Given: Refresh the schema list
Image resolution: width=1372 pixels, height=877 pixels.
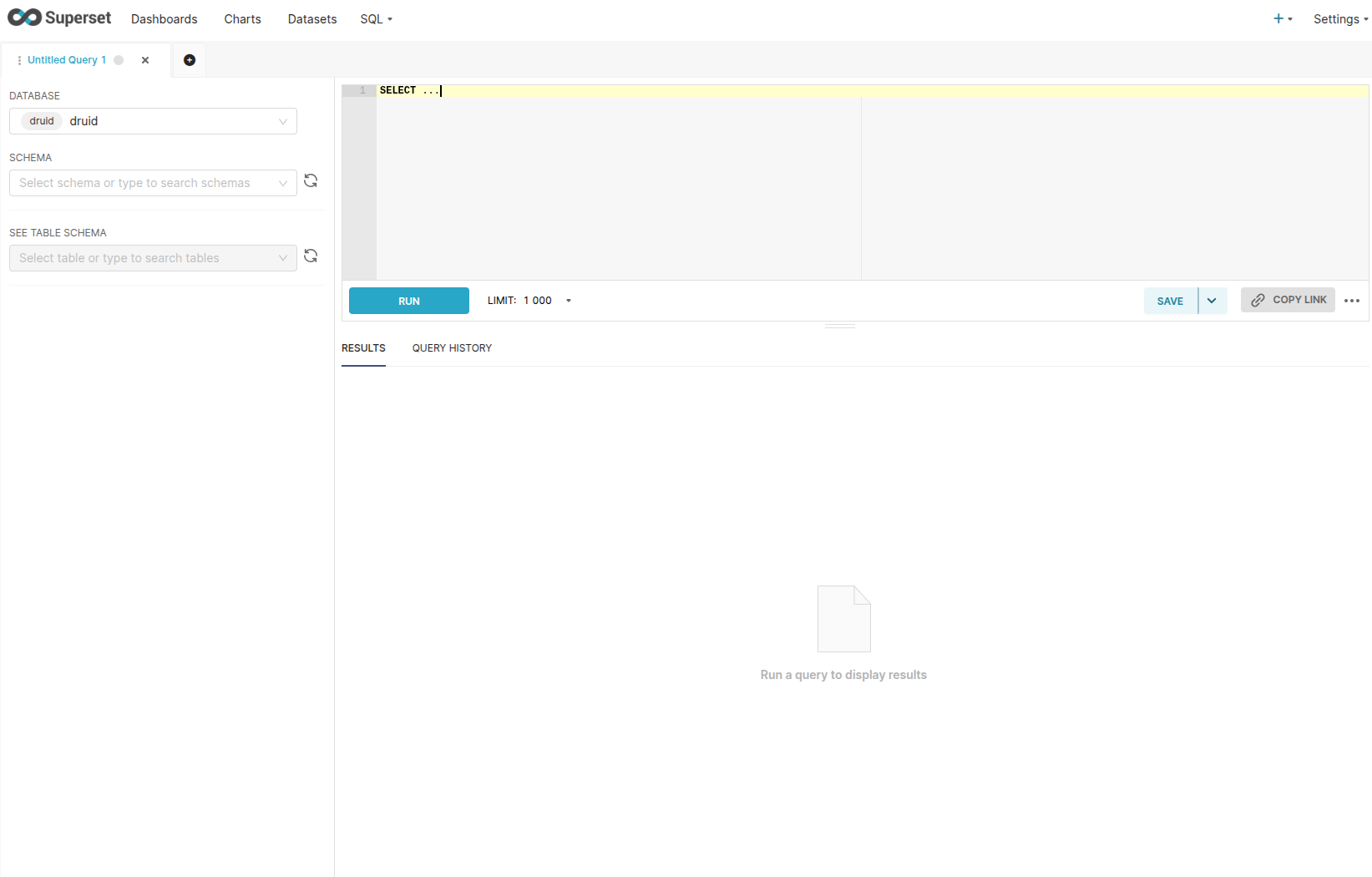Looking at the screenshot, I should click(311, 181).
